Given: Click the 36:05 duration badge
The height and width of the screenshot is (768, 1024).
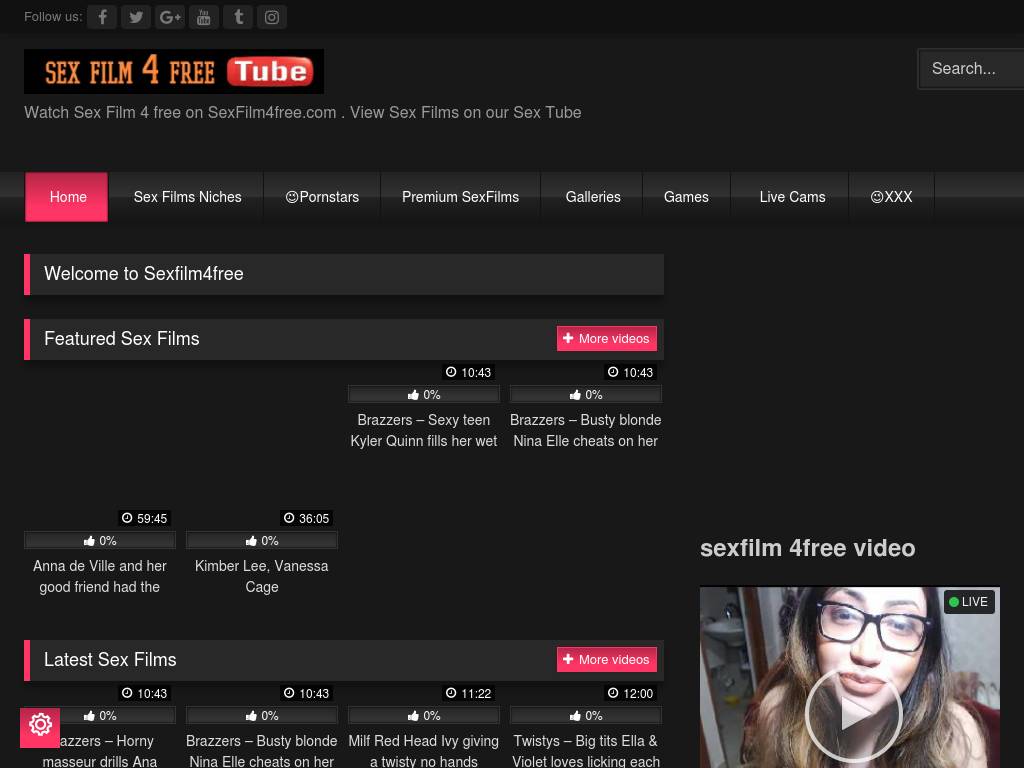Looking at the screenshot, I should click(x=306, y=518).
